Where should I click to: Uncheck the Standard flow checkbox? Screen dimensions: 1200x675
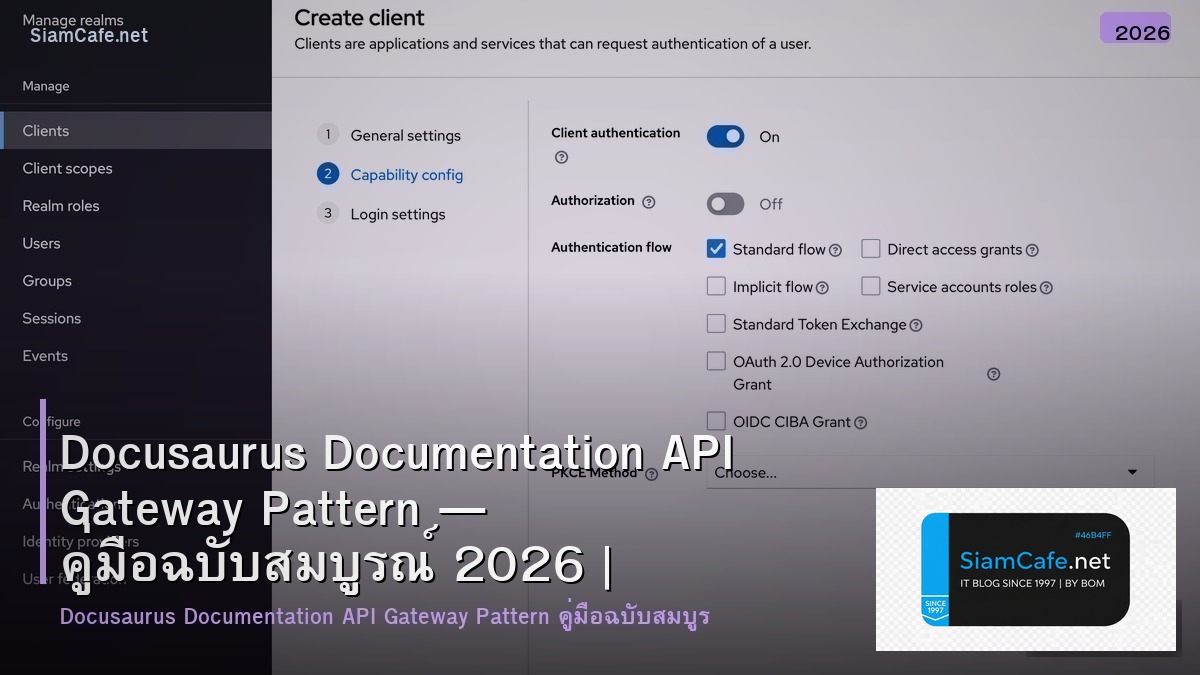point(716,249)
